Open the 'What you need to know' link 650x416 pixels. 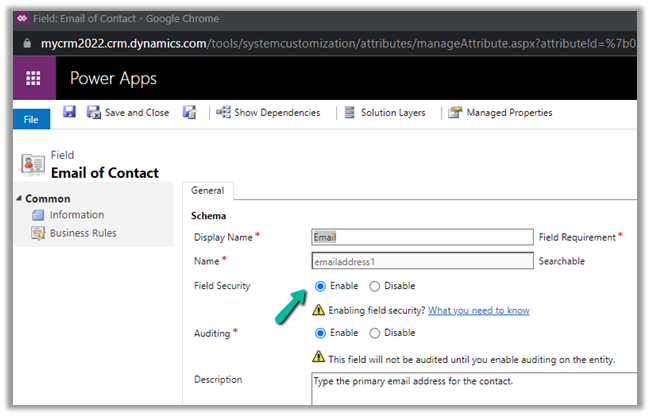point(478,310)
